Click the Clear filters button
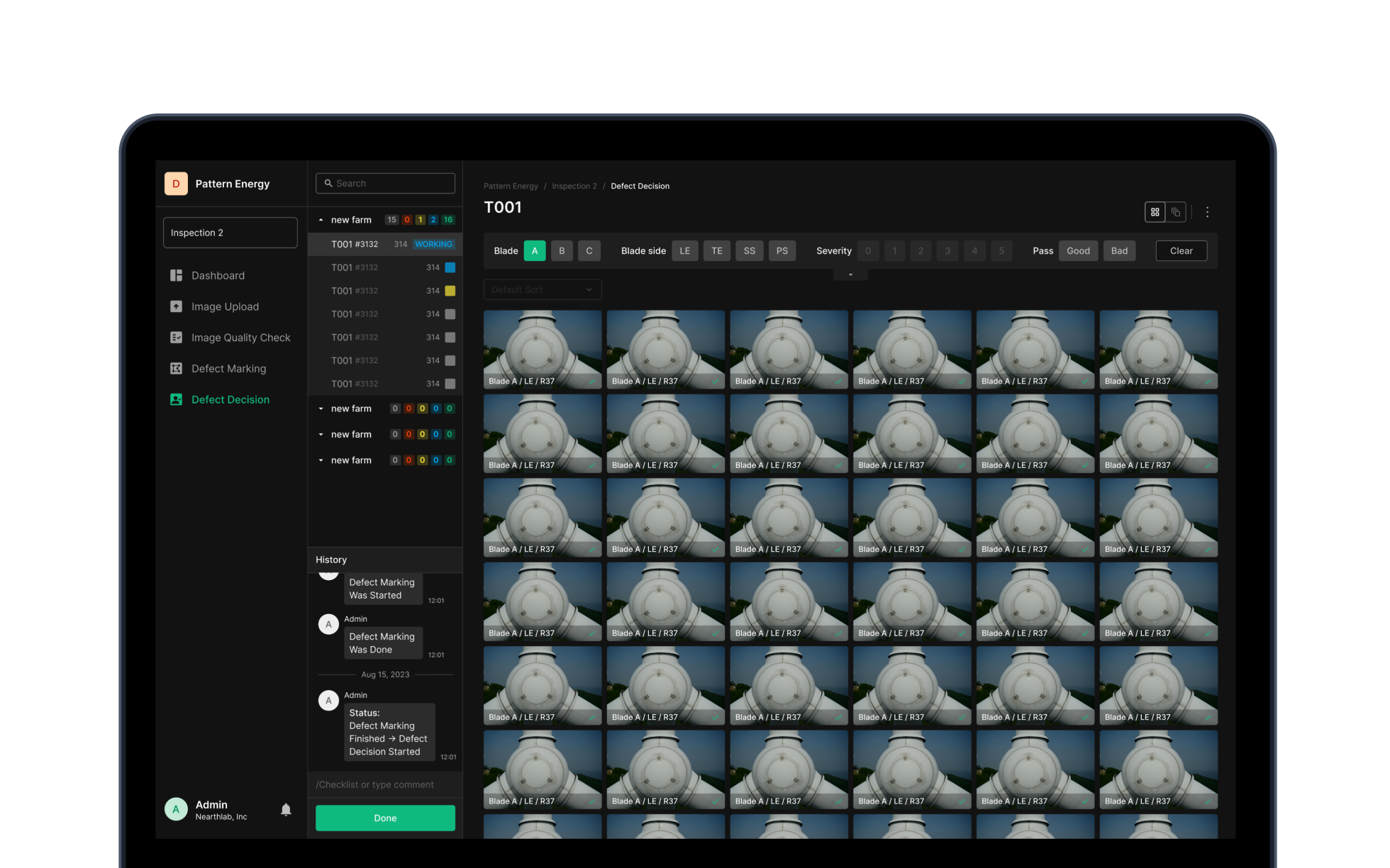Viewport: 1390px width, 868px height. click(x=1181, y=251)
